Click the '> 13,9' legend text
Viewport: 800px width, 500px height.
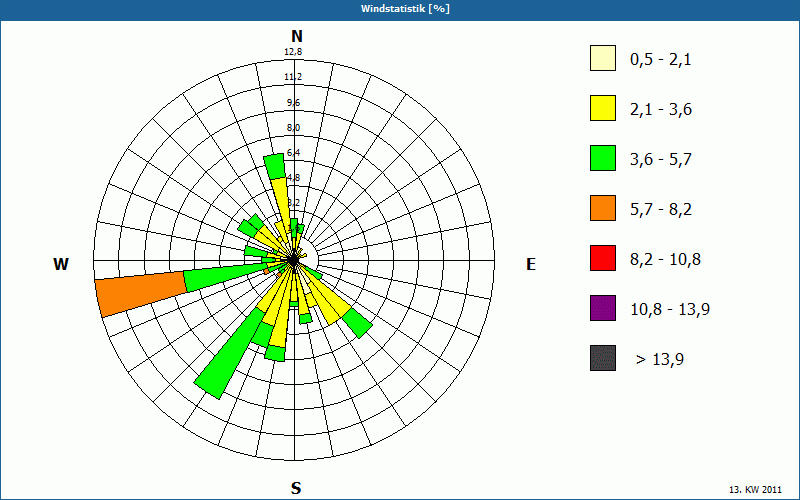click(x=660, y=360)
